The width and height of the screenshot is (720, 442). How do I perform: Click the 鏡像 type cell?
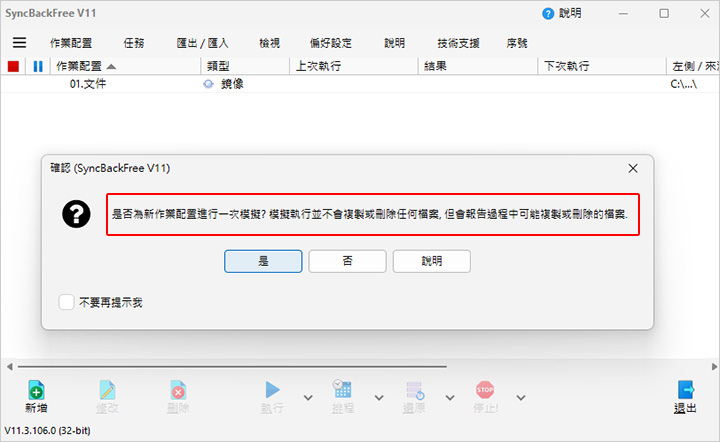coord(232,84)
